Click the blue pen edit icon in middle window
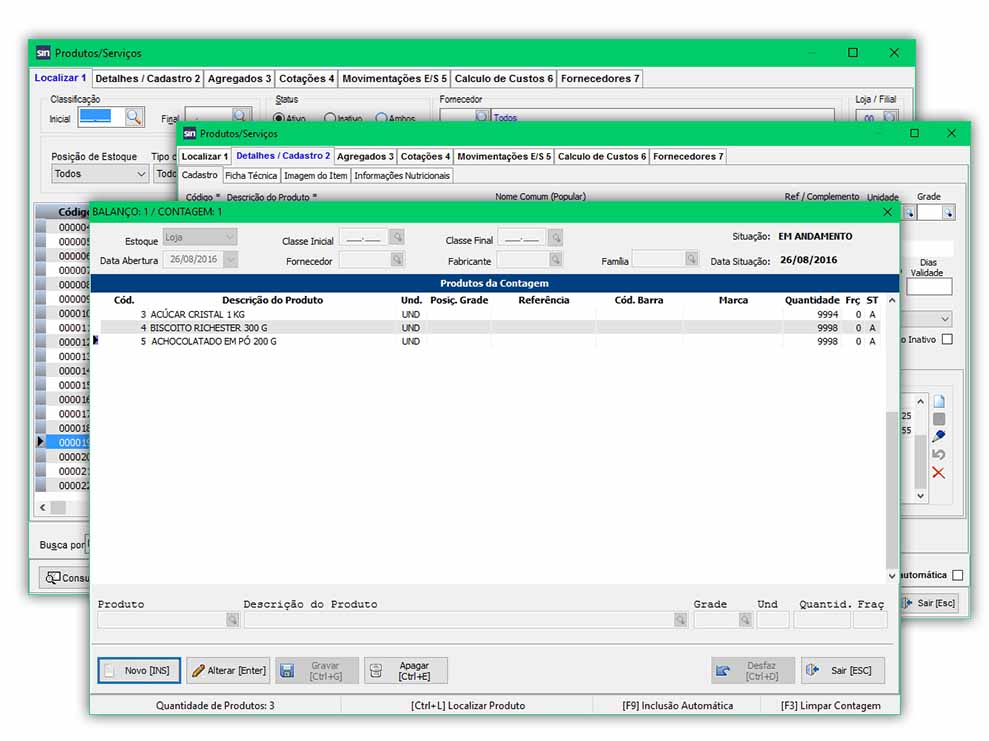989x741 pixels. click(939, 436)
